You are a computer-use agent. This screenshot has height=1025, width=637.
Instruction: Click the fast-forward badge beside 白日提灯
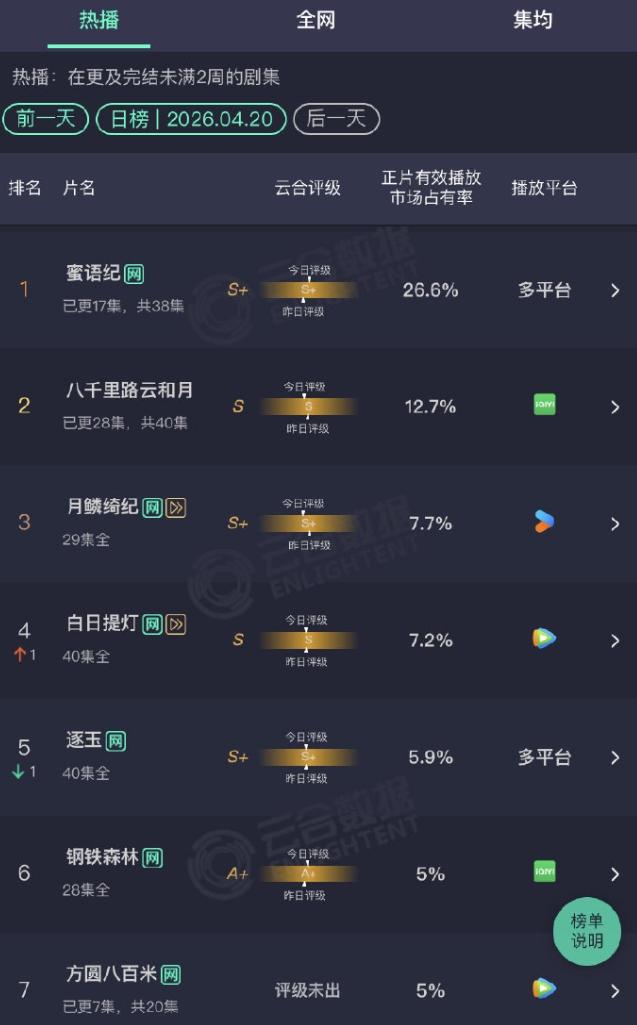[175, 624]
